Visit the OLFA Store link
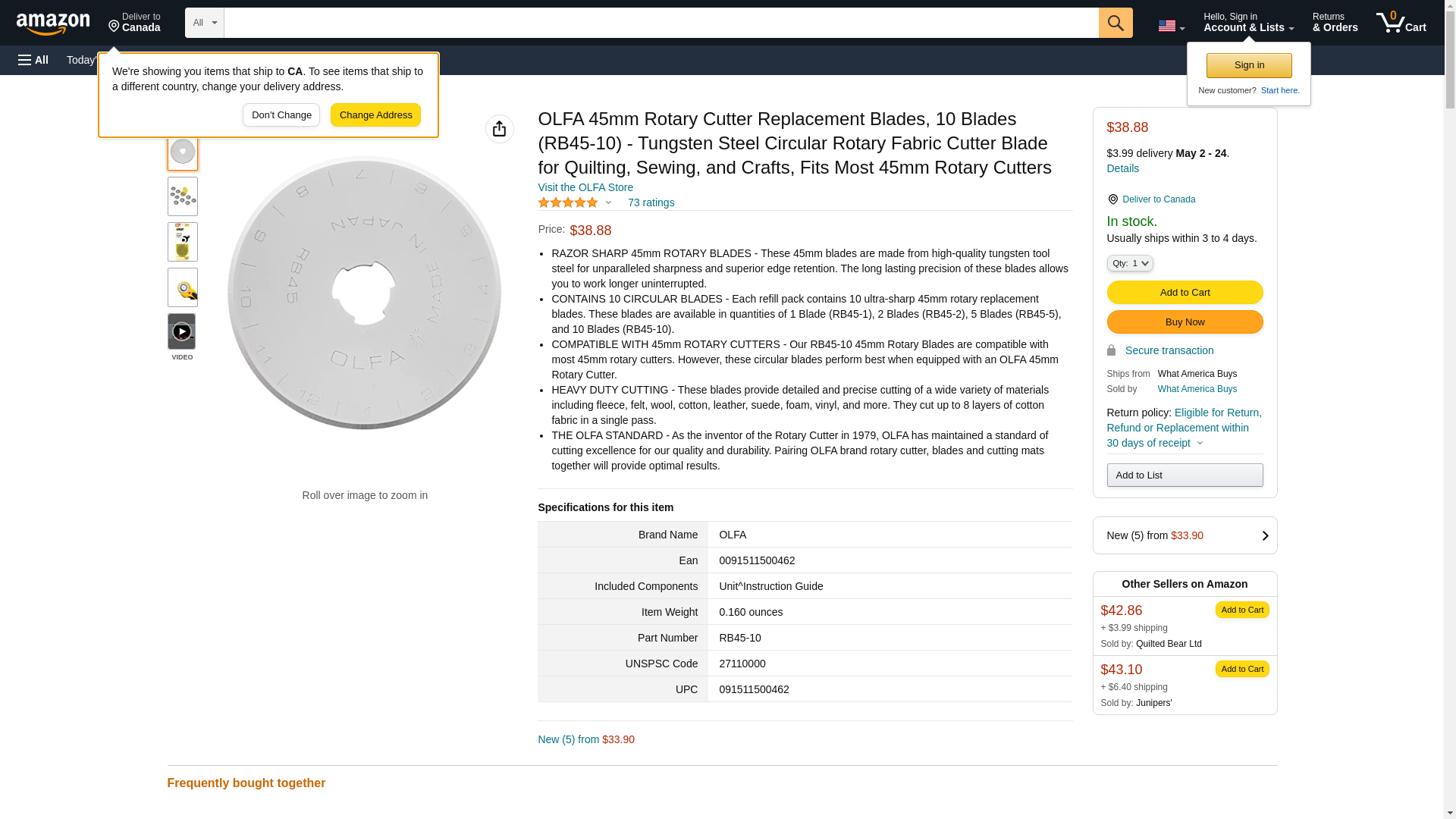Image resolution: width=1456 pixels, height=819 pixels. point(585,187)
